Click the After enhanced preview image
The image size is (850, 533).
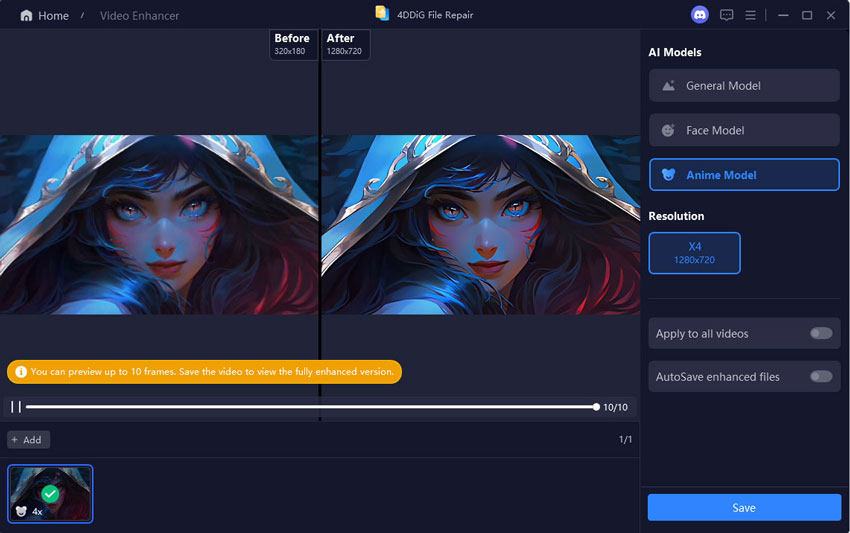(x=481, y=224)
